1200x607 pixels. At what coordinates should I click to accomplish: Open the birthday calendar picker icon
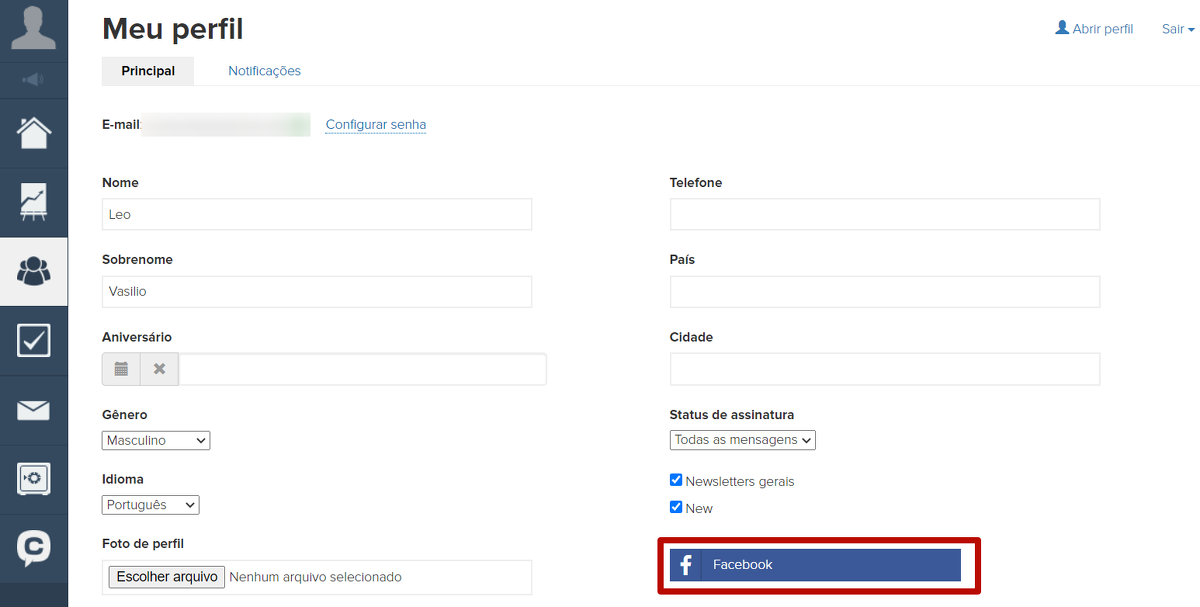121,369
